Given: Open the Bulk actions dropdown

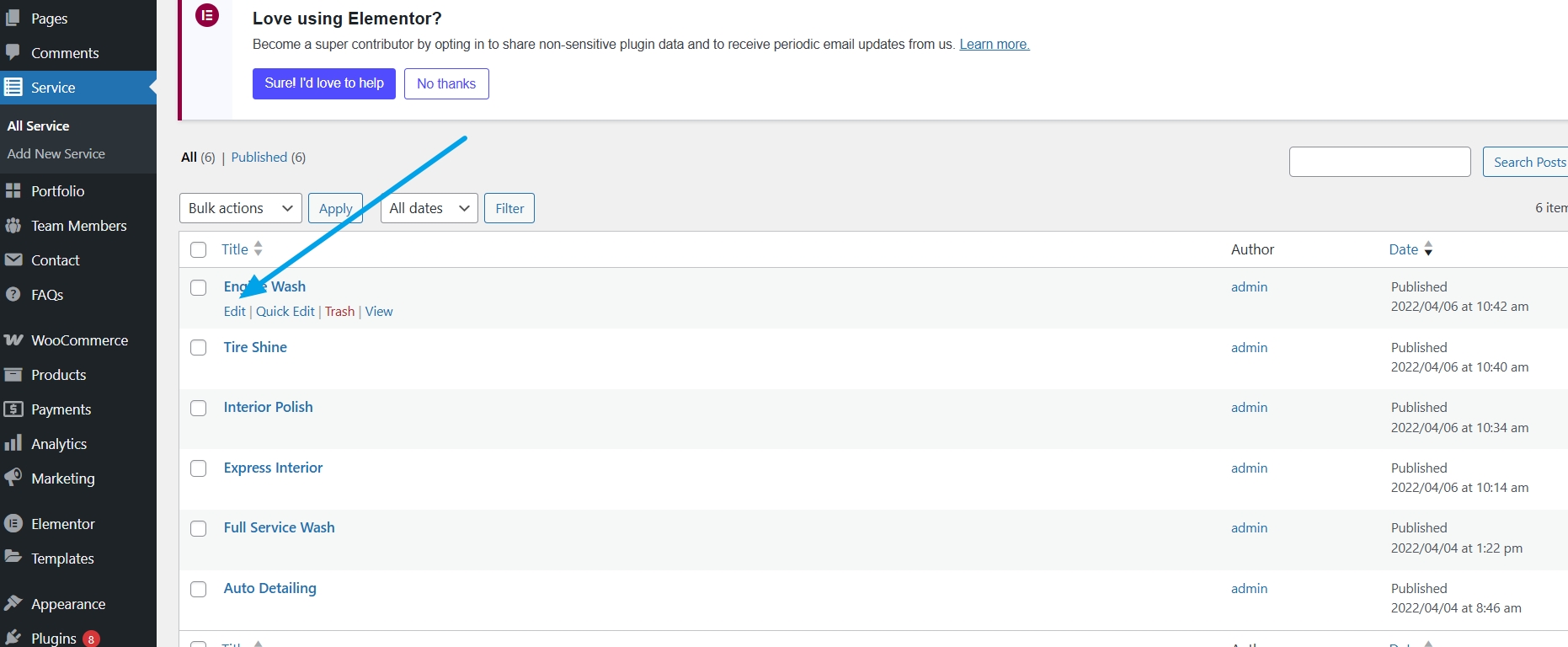Looking at the screenshot, I should coord(240,208).
